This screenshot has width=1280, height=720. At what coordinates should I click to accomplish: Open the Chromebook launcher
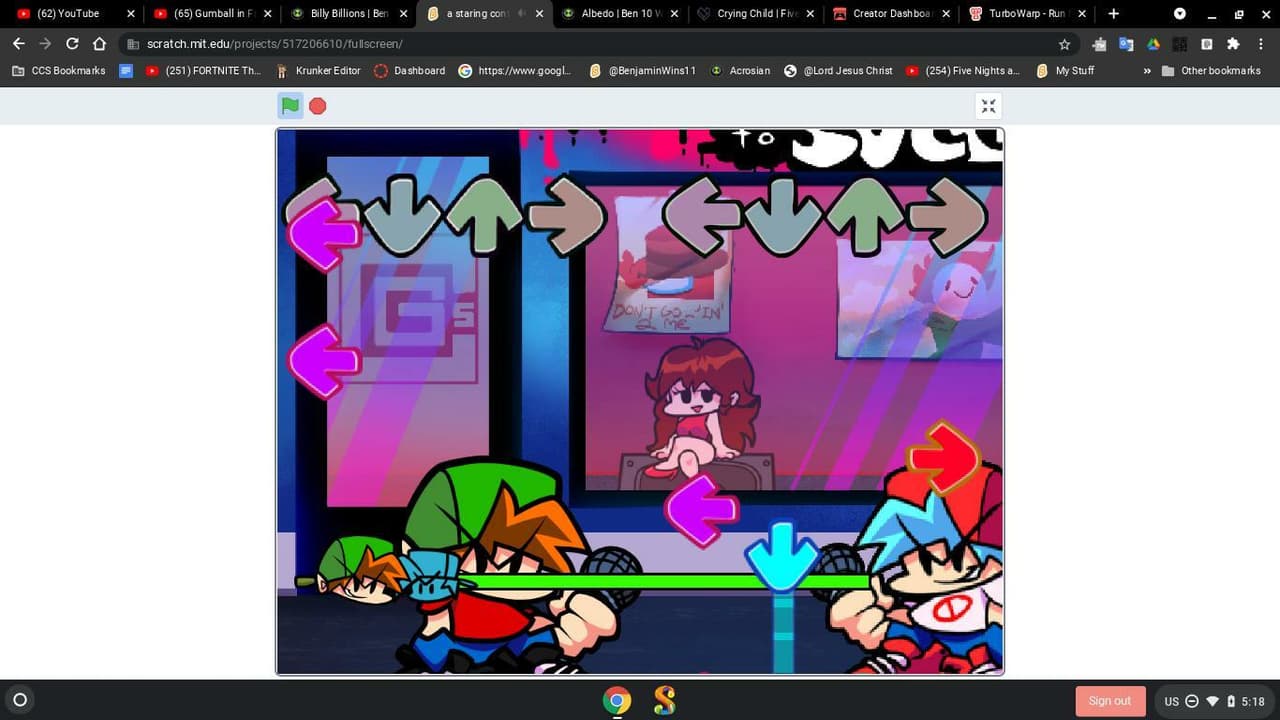(x=19, y=700)
